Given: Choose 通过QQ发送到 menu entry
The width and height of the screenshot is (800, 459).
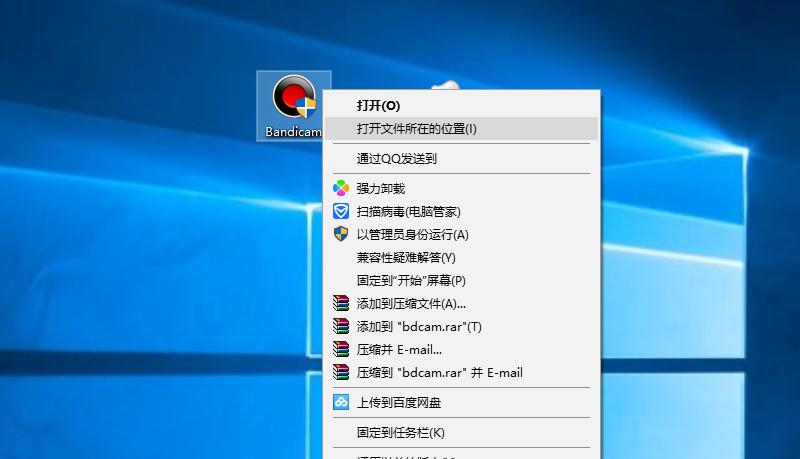Looking at the screenshot, I should pyautogui.click(x=396, y=159).
